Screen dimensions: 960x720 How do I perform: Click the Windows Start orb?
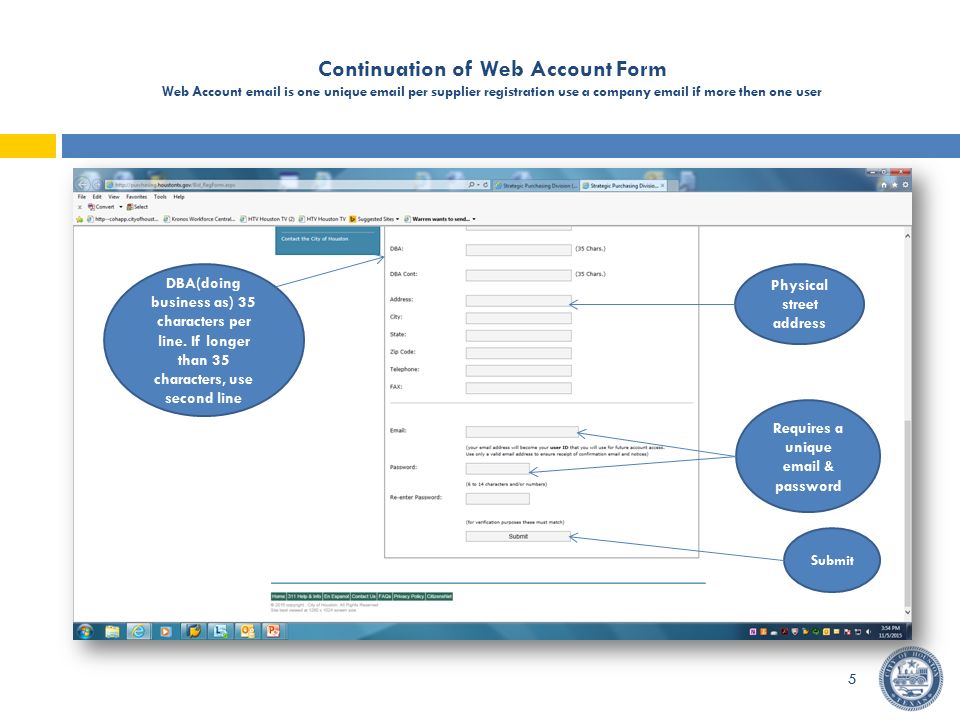[85, 631]
